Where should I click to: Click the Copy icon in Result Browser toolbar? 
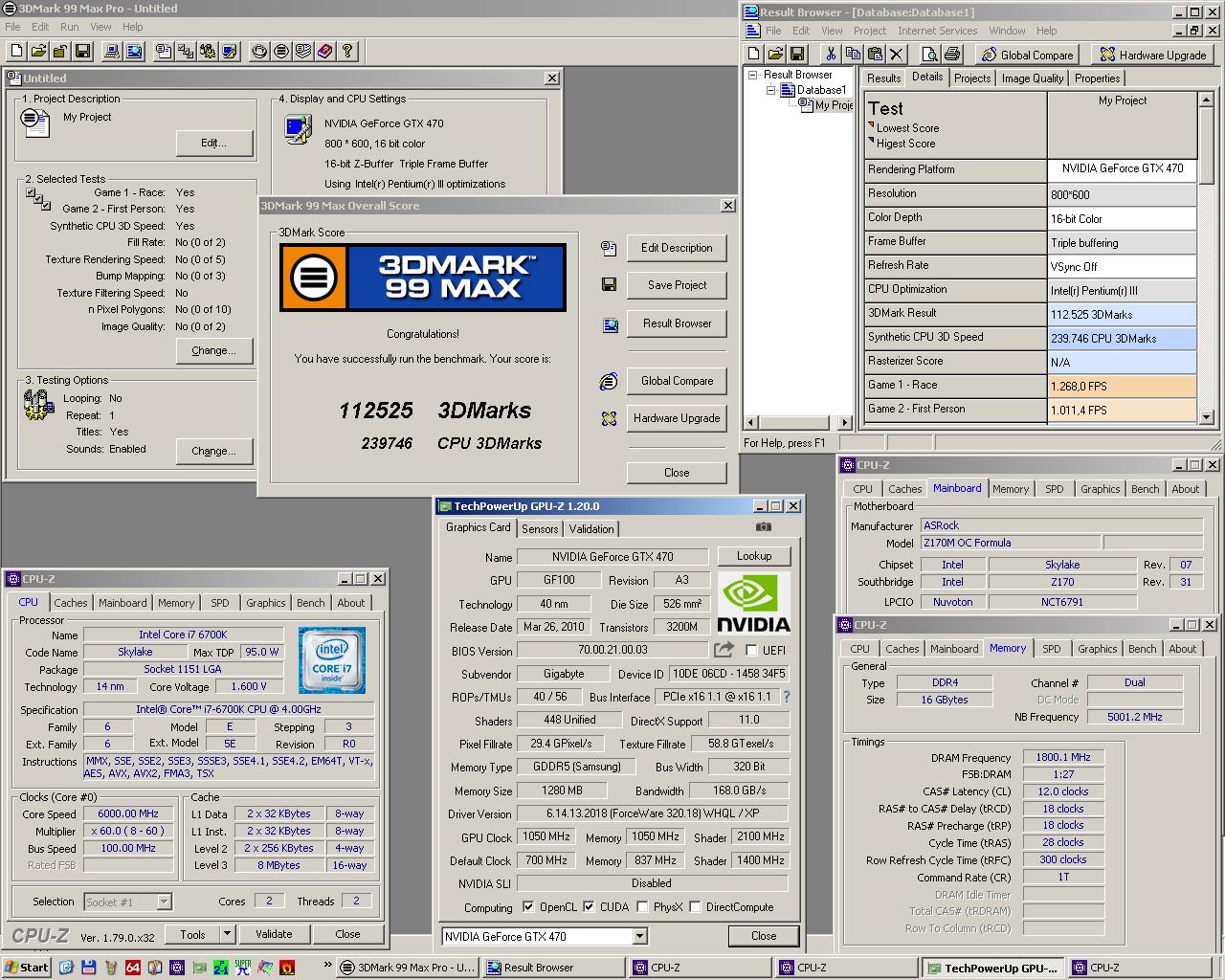[853, 55]
